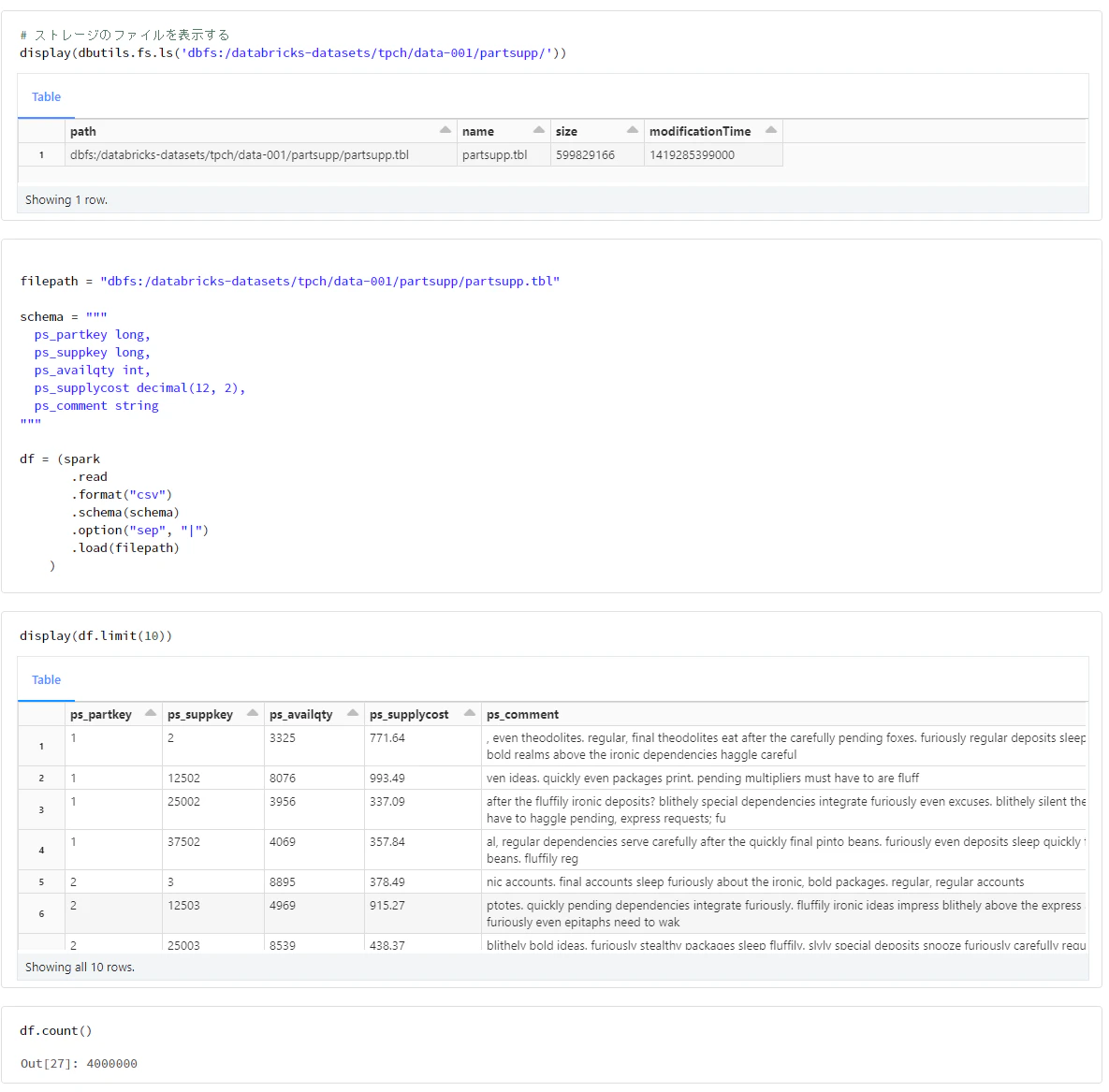Select the modification time 1419285399000
Image resolution: width=1109 pixels, height=1092 pixels.
tap(692, 155)
